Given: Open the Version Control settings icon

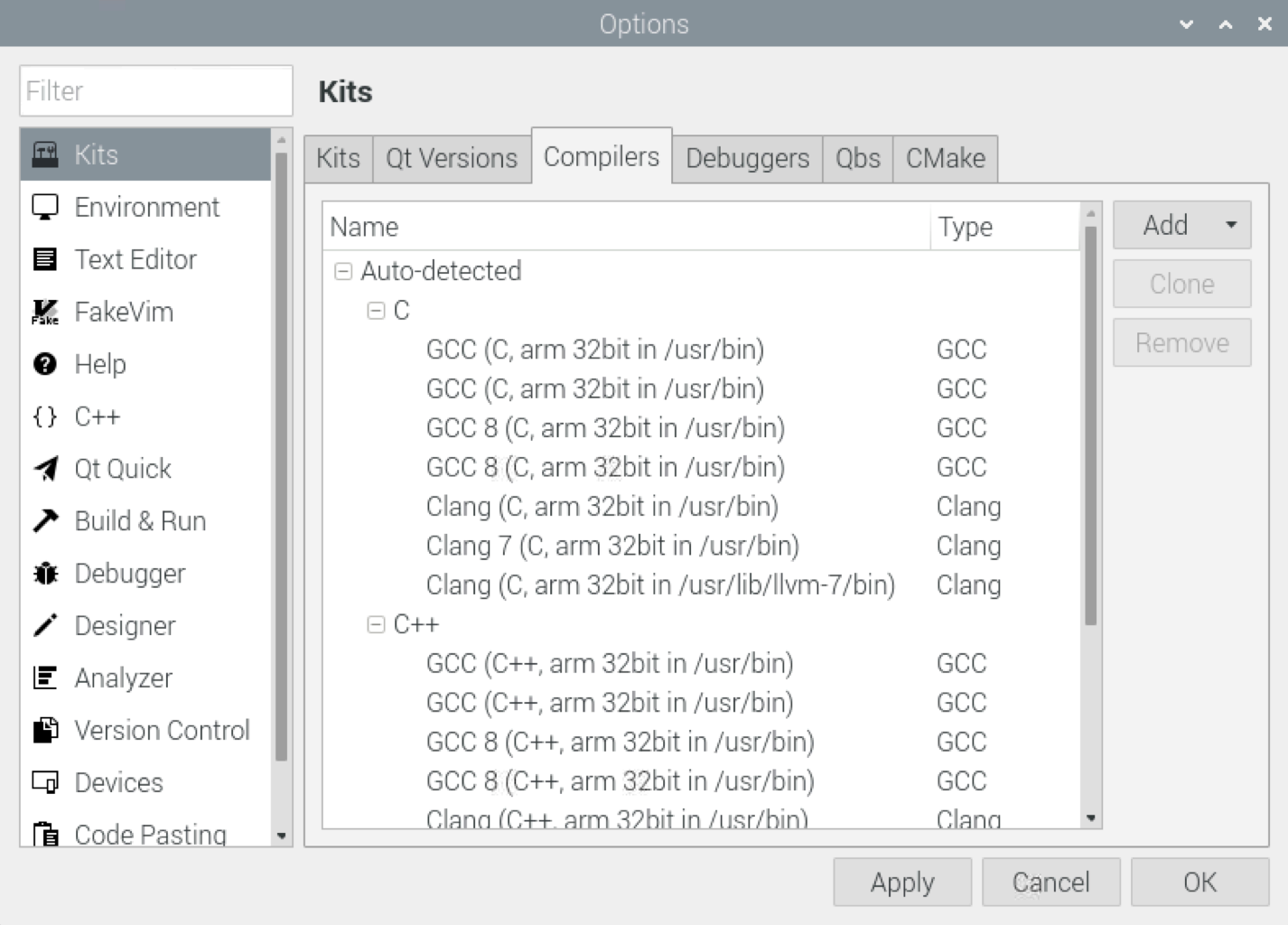Looking at the screenshot, I should click(46, 730).
